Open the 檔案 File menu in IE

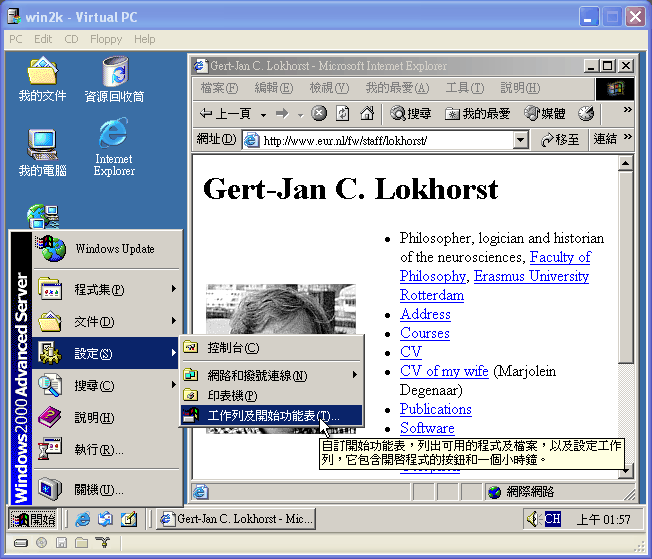click(219, 88)
